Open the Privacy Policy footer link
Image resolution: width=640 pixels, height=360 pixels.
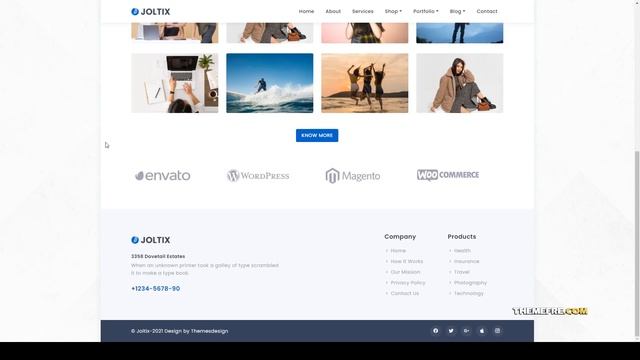click(x=408, y=282)
